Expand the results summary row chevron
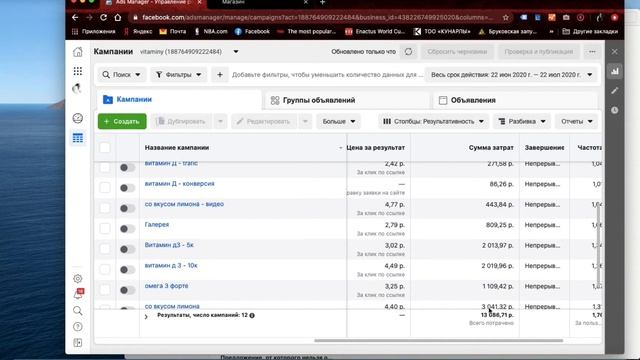Viewport: 640px width, 360px height. coord(146,317)
